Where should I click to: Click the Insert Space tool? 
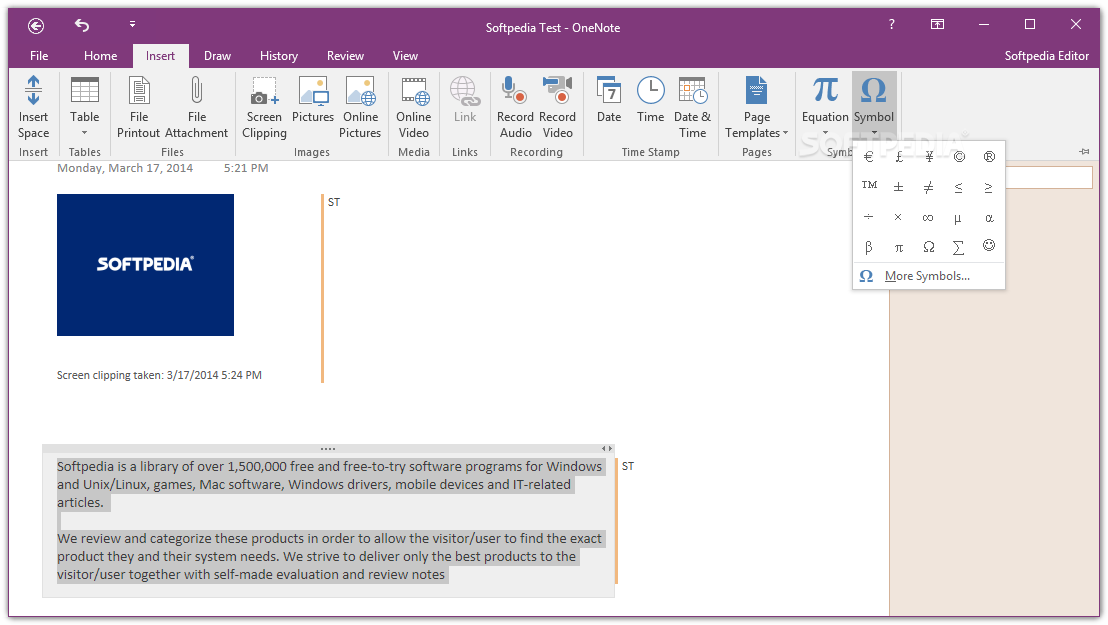click(33, 107)
